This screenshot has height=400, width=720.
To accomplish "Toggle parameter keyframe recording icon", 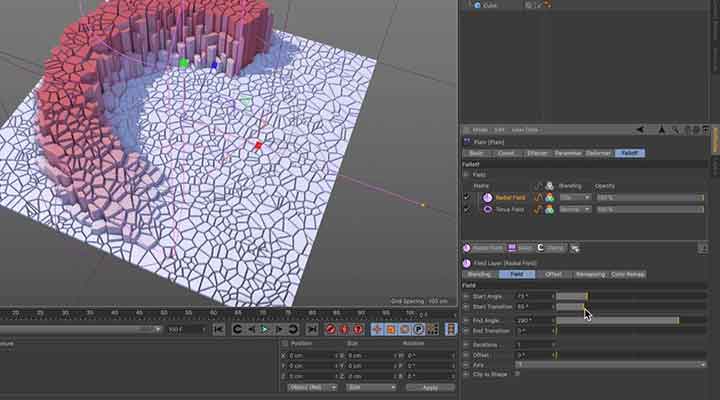I will (x=418, y=329).
